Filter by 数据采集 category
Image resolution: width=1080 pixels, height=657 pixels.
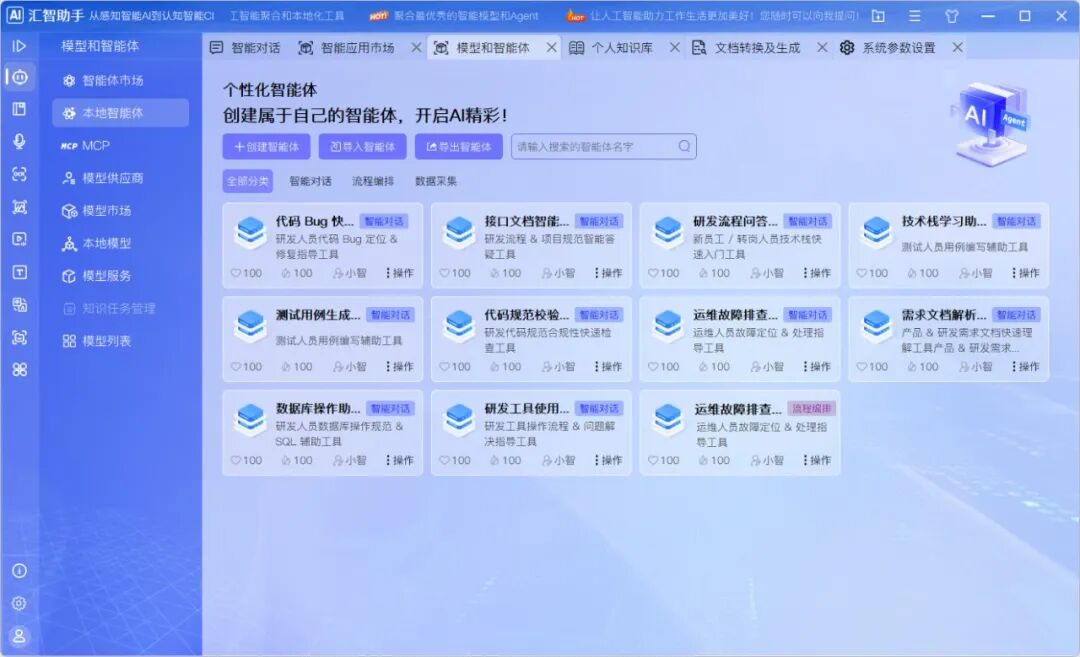click(x=435, y=181)
